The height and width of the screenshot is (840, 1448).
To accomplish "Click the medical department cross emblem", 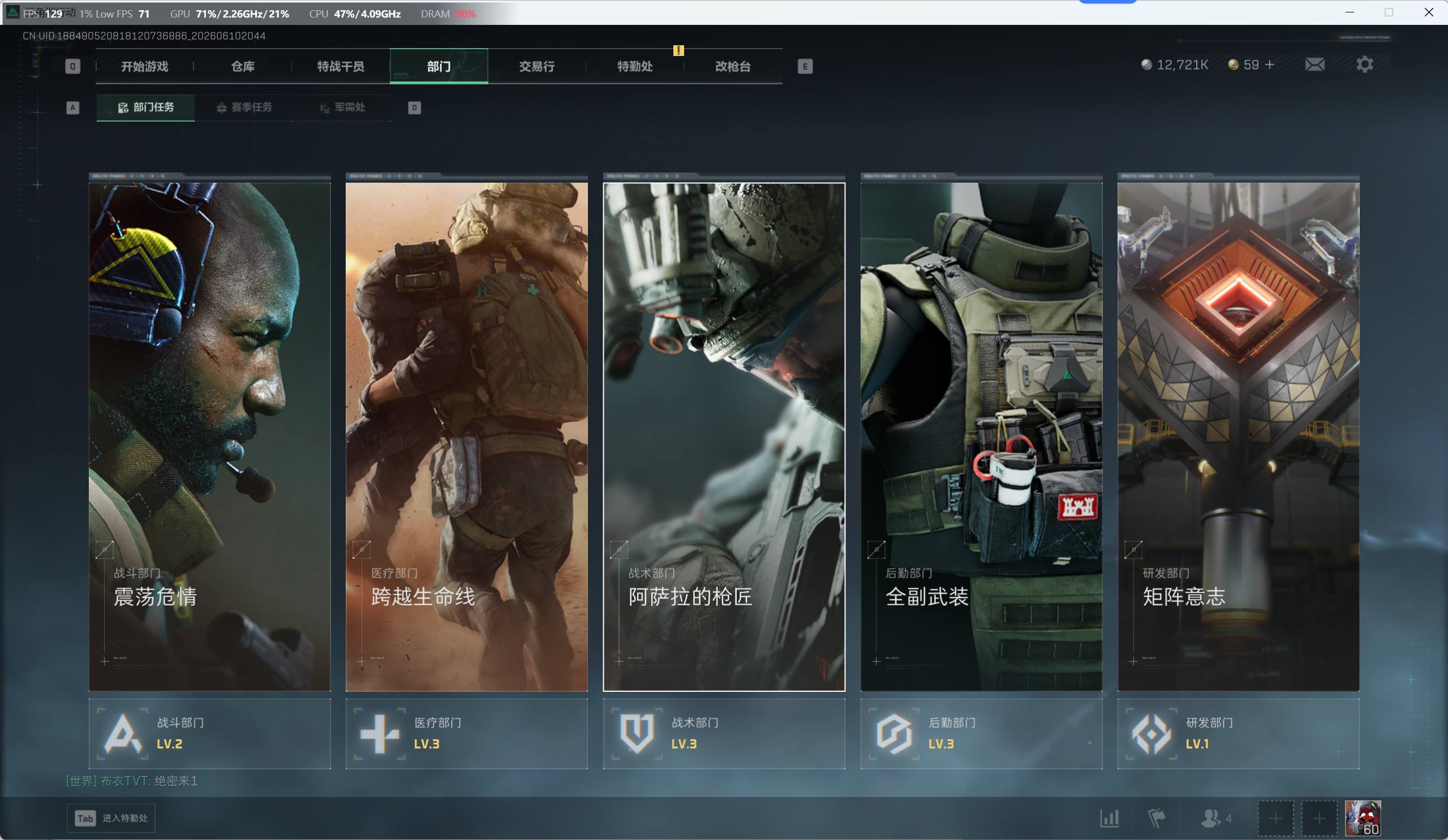I will pyautogui.click(x=379, y=734).
